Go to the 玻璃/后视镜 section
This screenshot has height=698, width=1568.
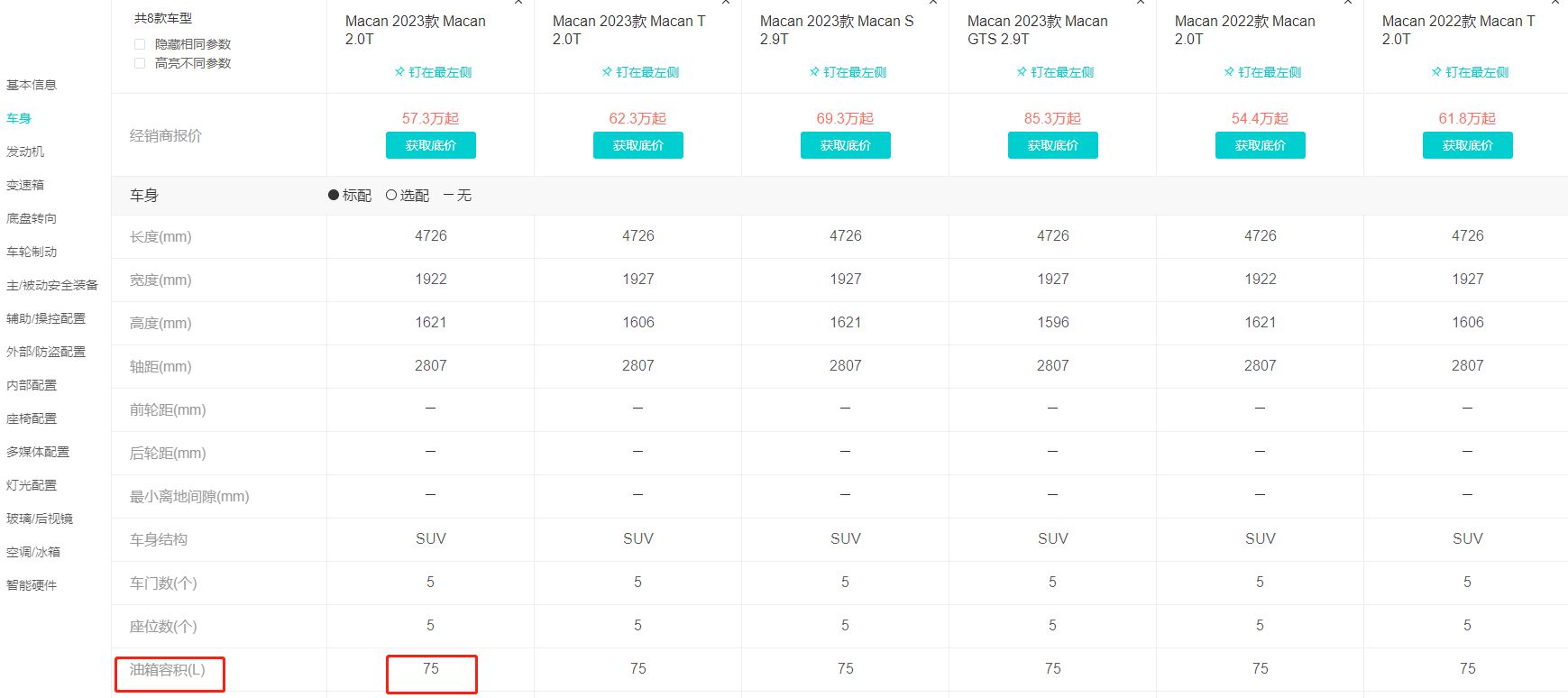(40, 519)
